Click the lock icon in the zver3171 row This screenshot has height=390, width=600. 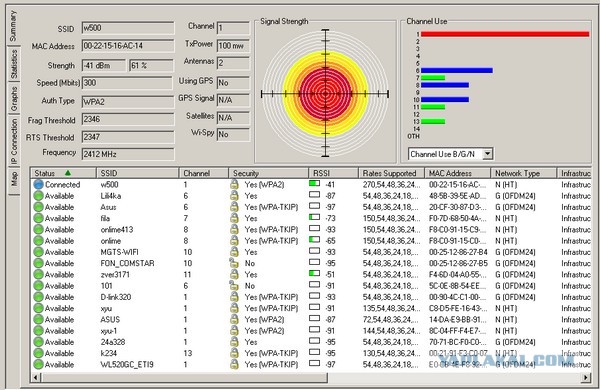pos(234,274)
